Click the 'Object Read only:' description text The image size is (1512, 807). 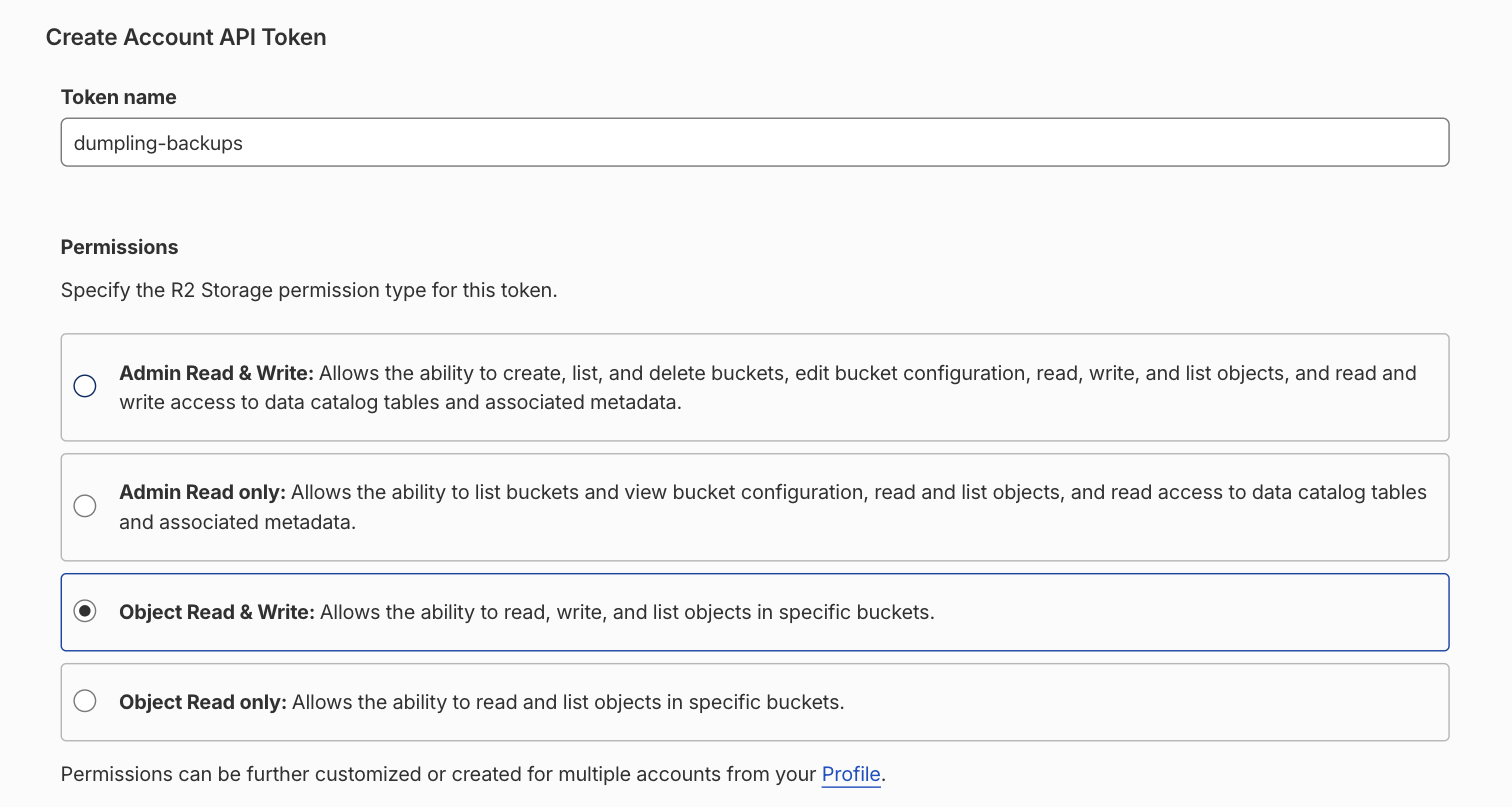pyautogui.click(x=482, y=702)
